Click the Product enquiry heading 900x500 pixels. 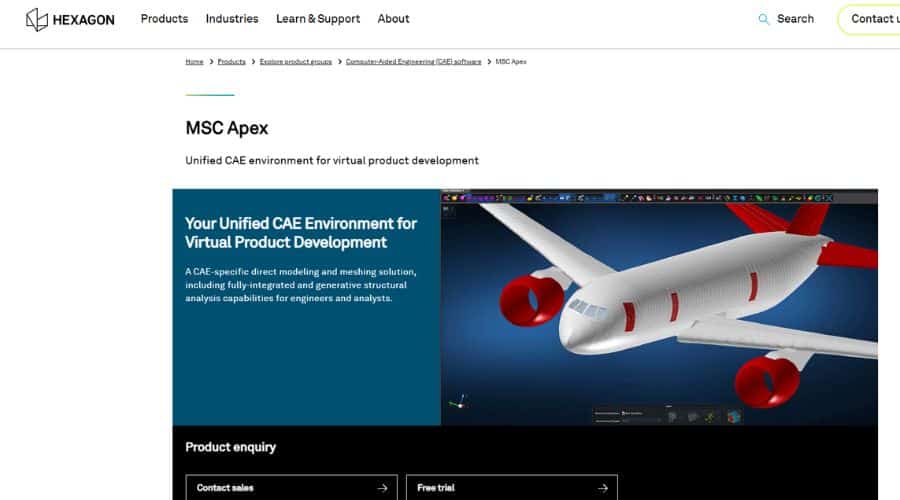click(x=230, y=447)
